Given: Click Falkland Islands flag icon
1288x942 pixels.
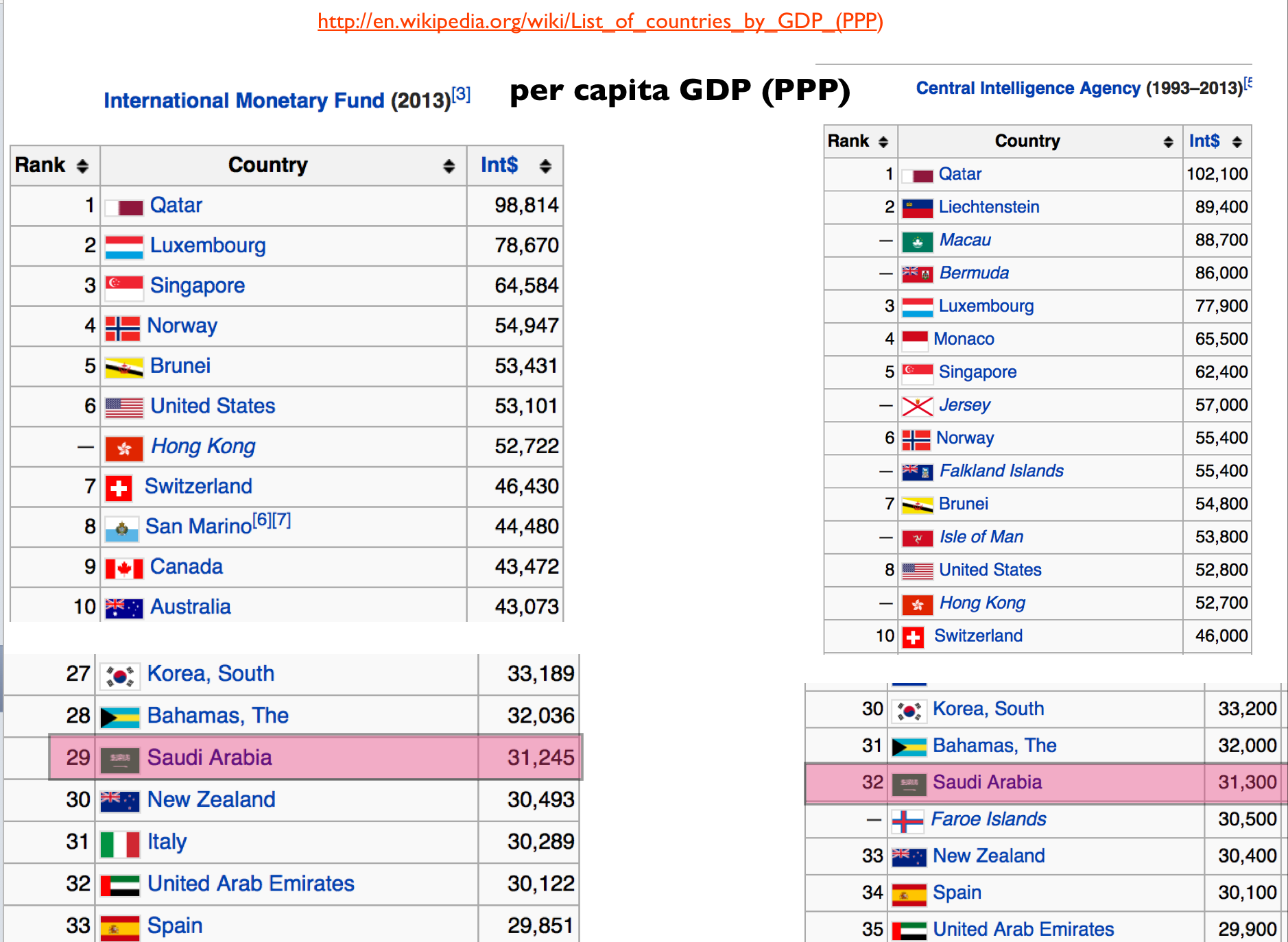Looking at the screenshot, I should 918,472.
